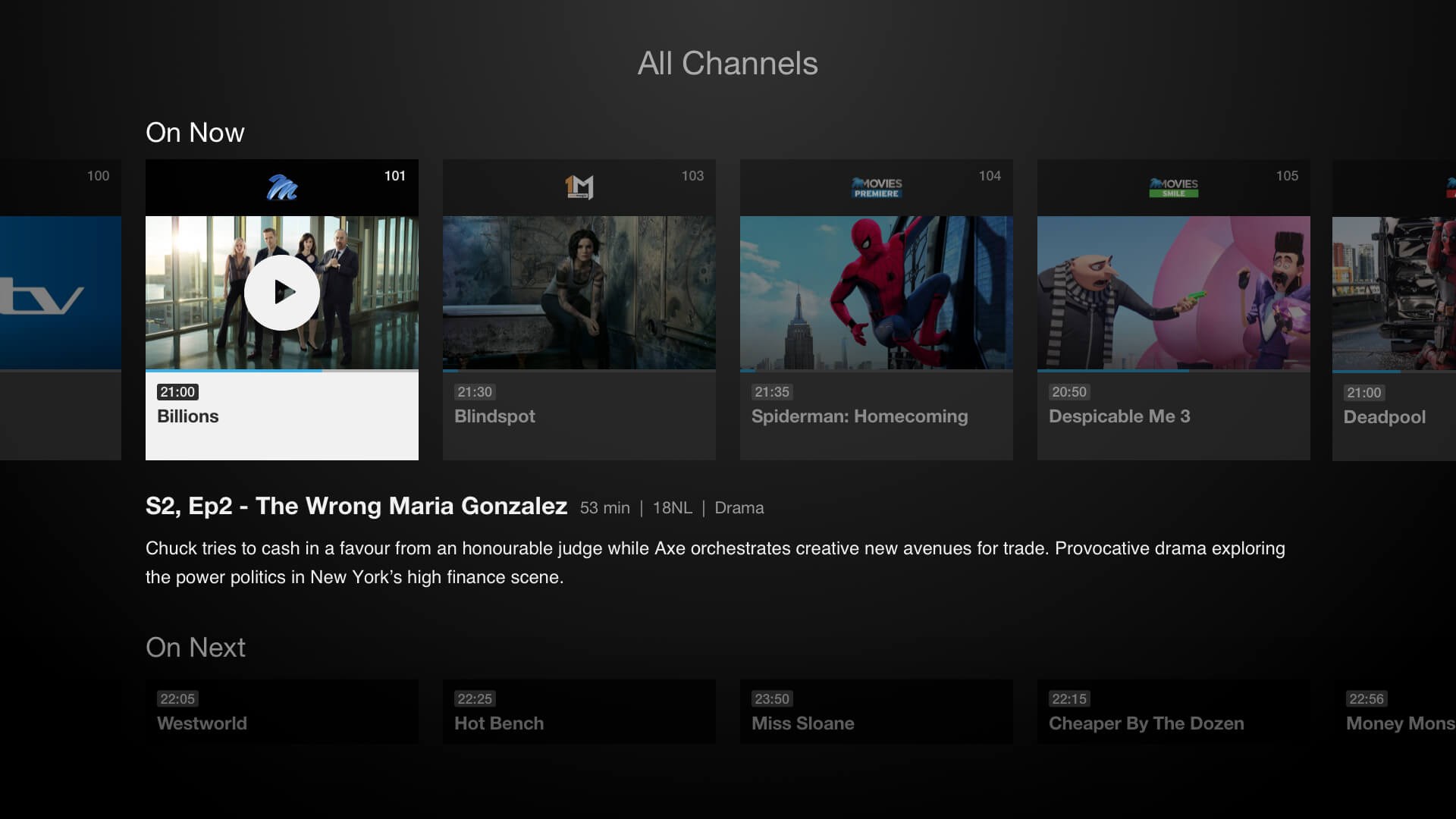Open Westworld in On Next row

pyautogui.click(x=282, y=711)
